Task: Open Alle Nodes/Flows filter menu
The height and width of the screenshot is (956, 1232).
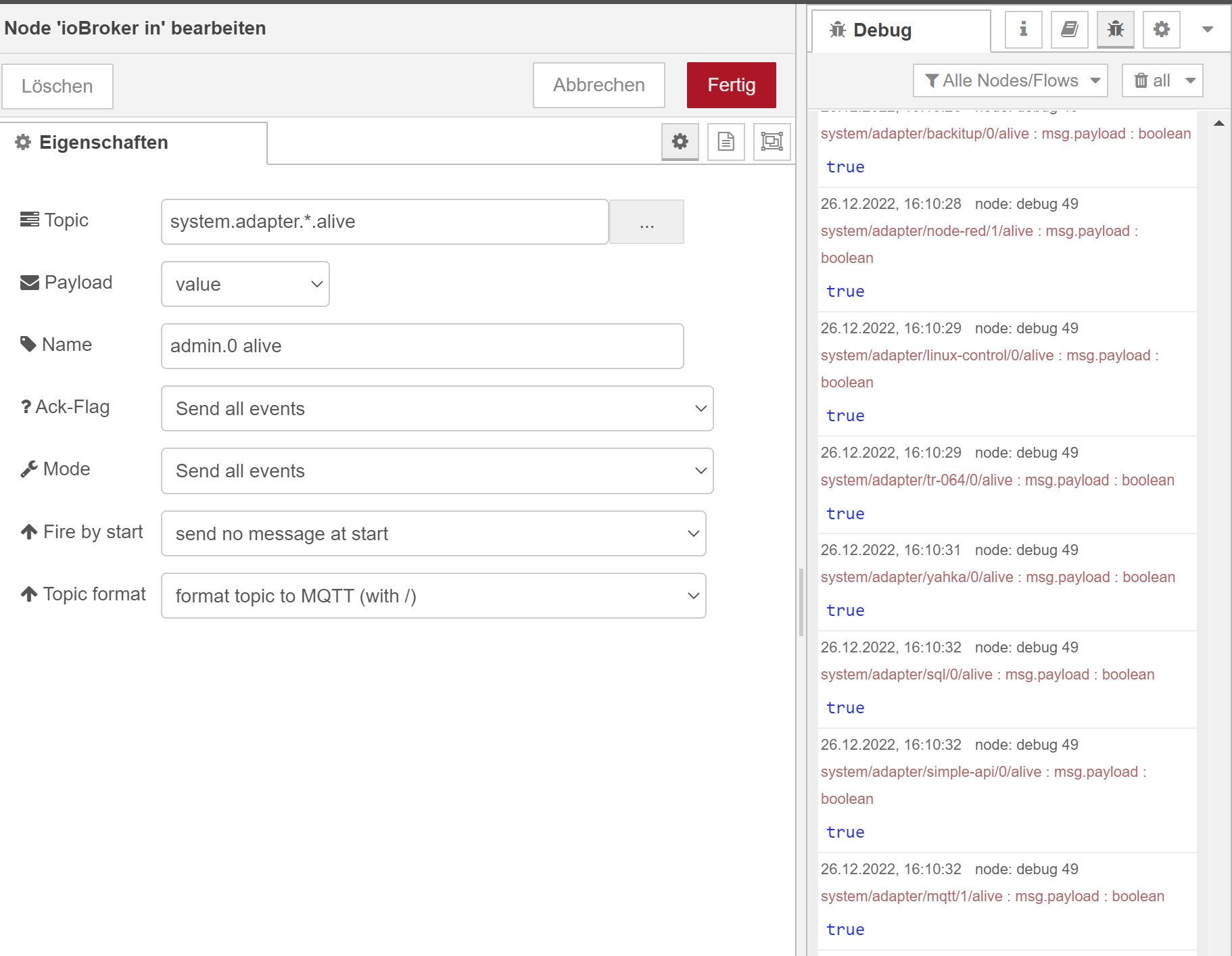Action: tap(1010, 80)
